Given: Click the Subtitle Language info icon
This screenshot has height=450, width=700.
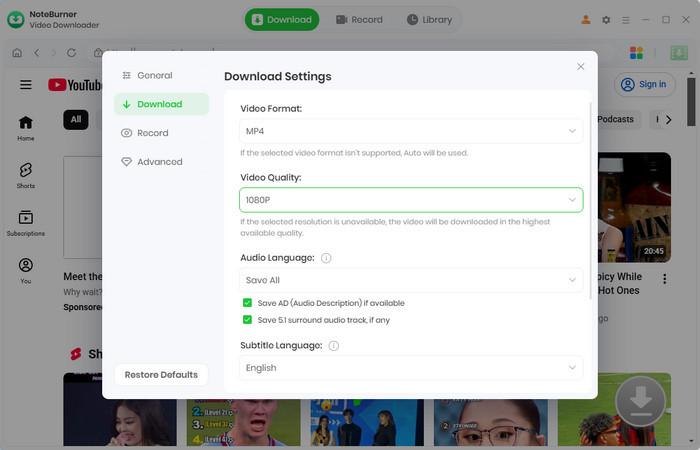Looking at the screenshot, I should (x=333, y=346).
